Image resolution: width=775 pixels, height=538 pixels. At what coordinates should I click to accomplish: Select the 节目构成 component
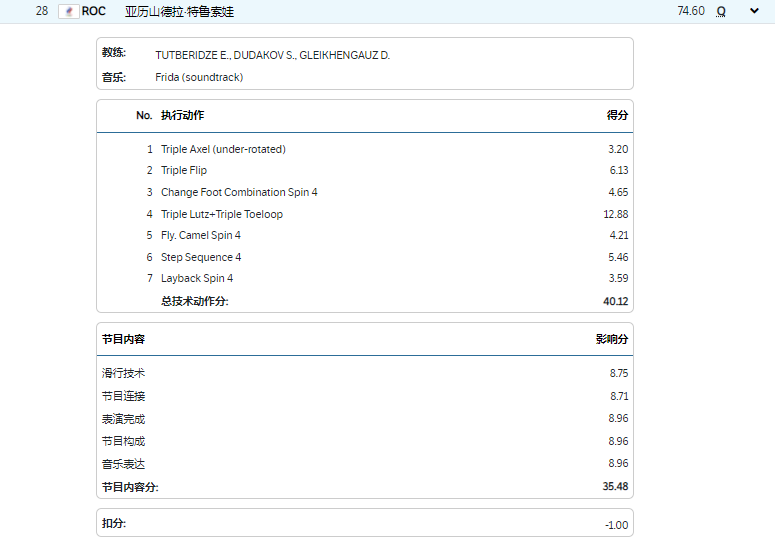[x=124, y=441]
